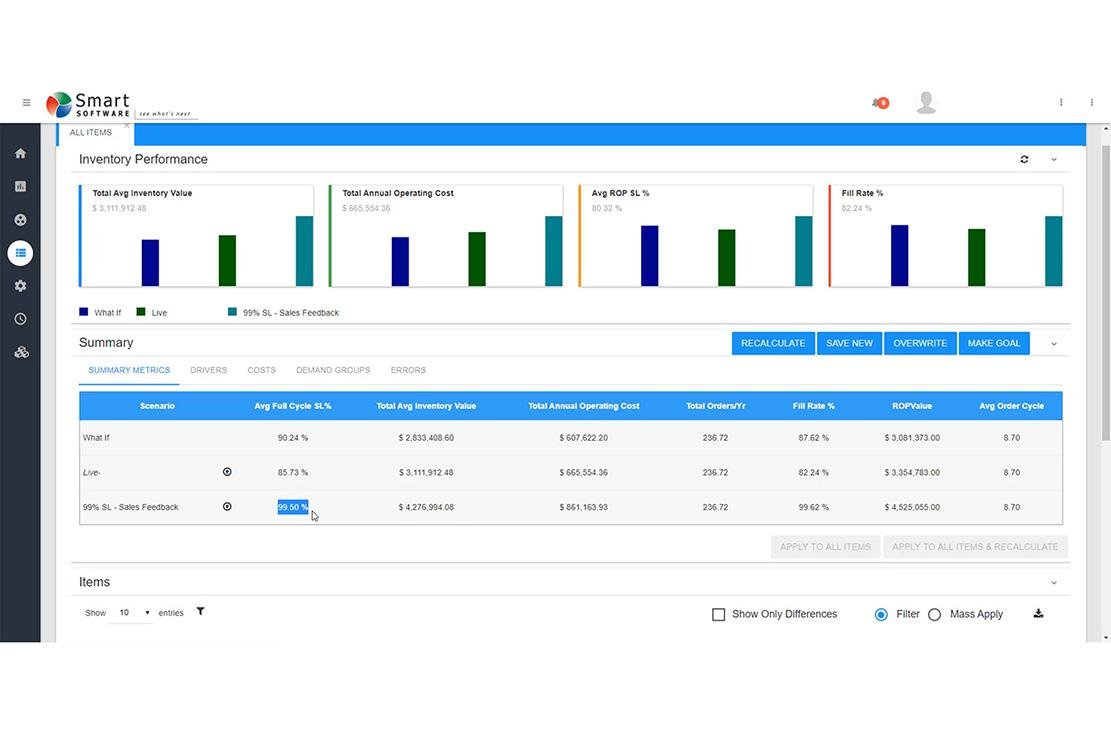
Task: Click the highlighted 99.50 % service level field
Action: click(292, 507)
